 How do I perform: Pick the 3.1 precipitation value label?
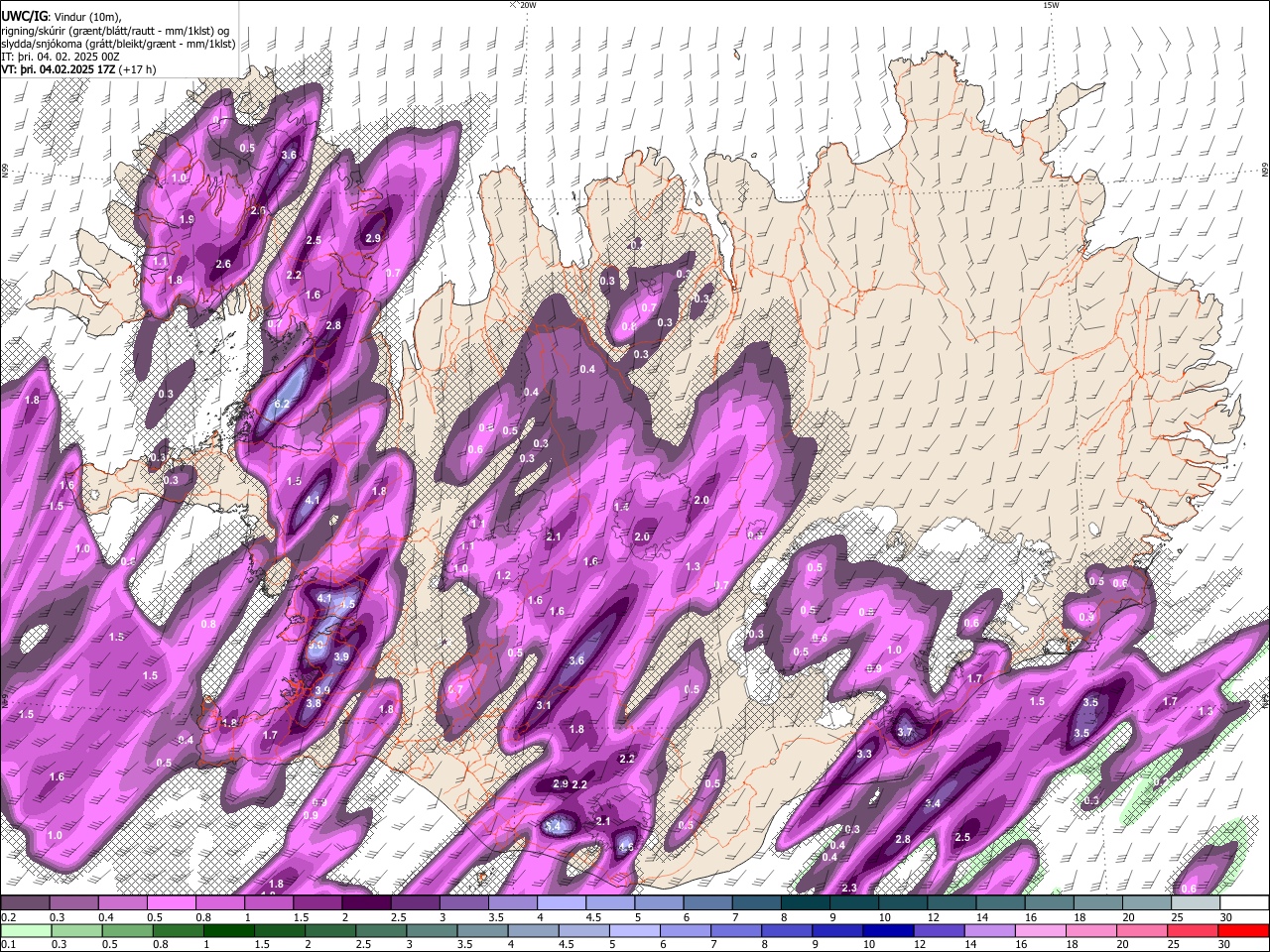click(x=544, y=705)
